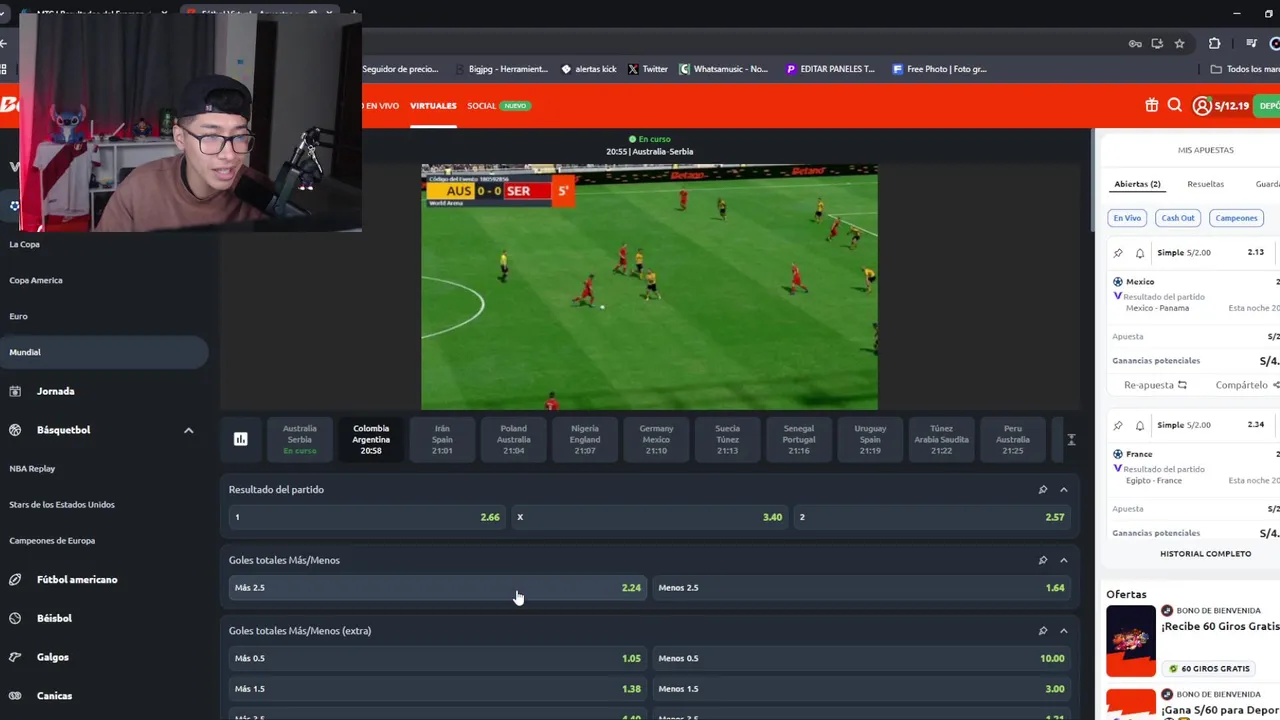
Task: Collapse match list using the vertical arrows icon
Action: [1071, 439]
